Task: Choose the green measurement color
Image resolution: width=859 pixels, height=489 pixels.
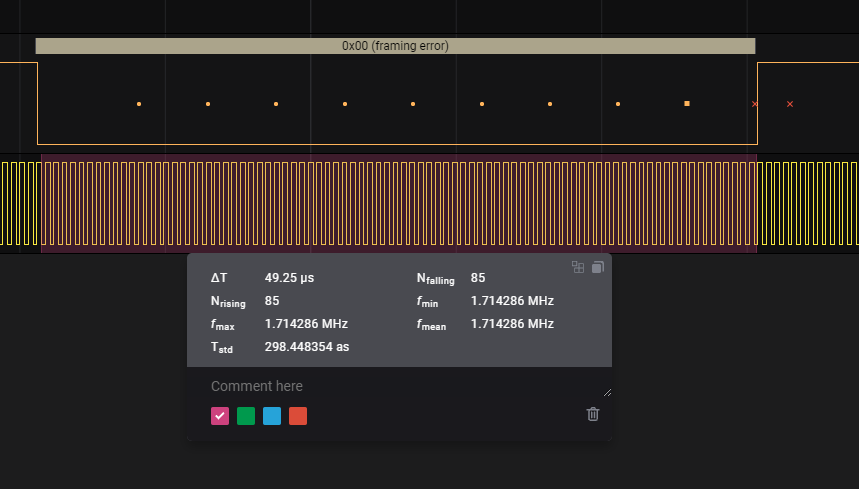Action: tap(246, 416)
